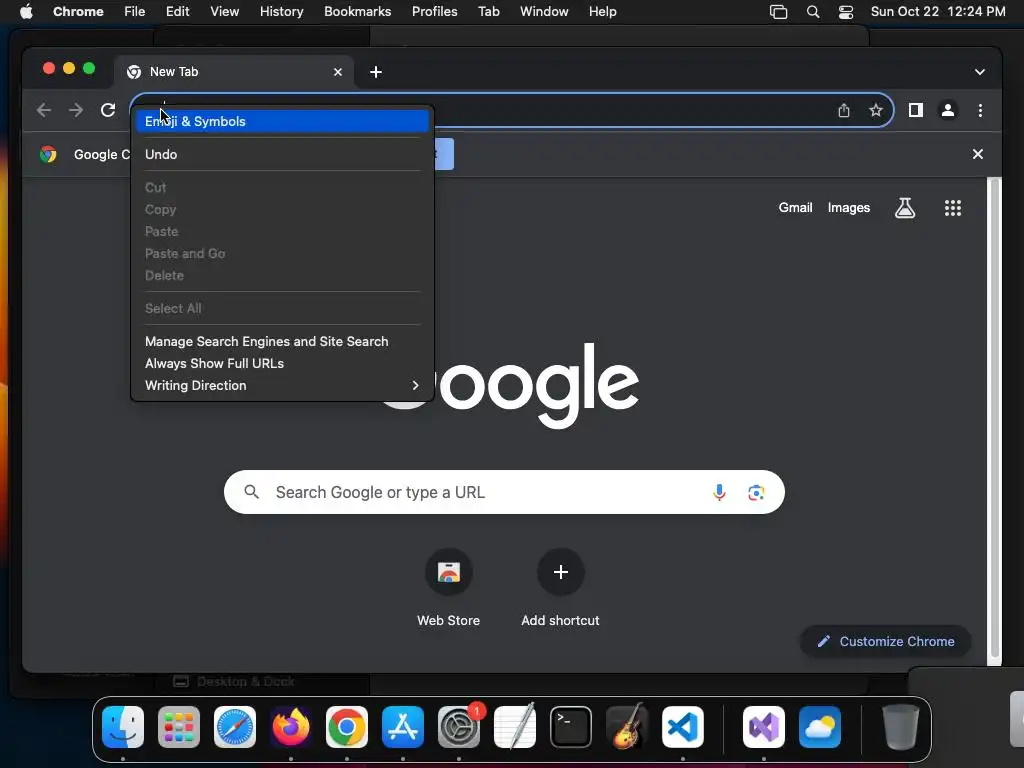Open Trash from the Dock

click(901, 727)
